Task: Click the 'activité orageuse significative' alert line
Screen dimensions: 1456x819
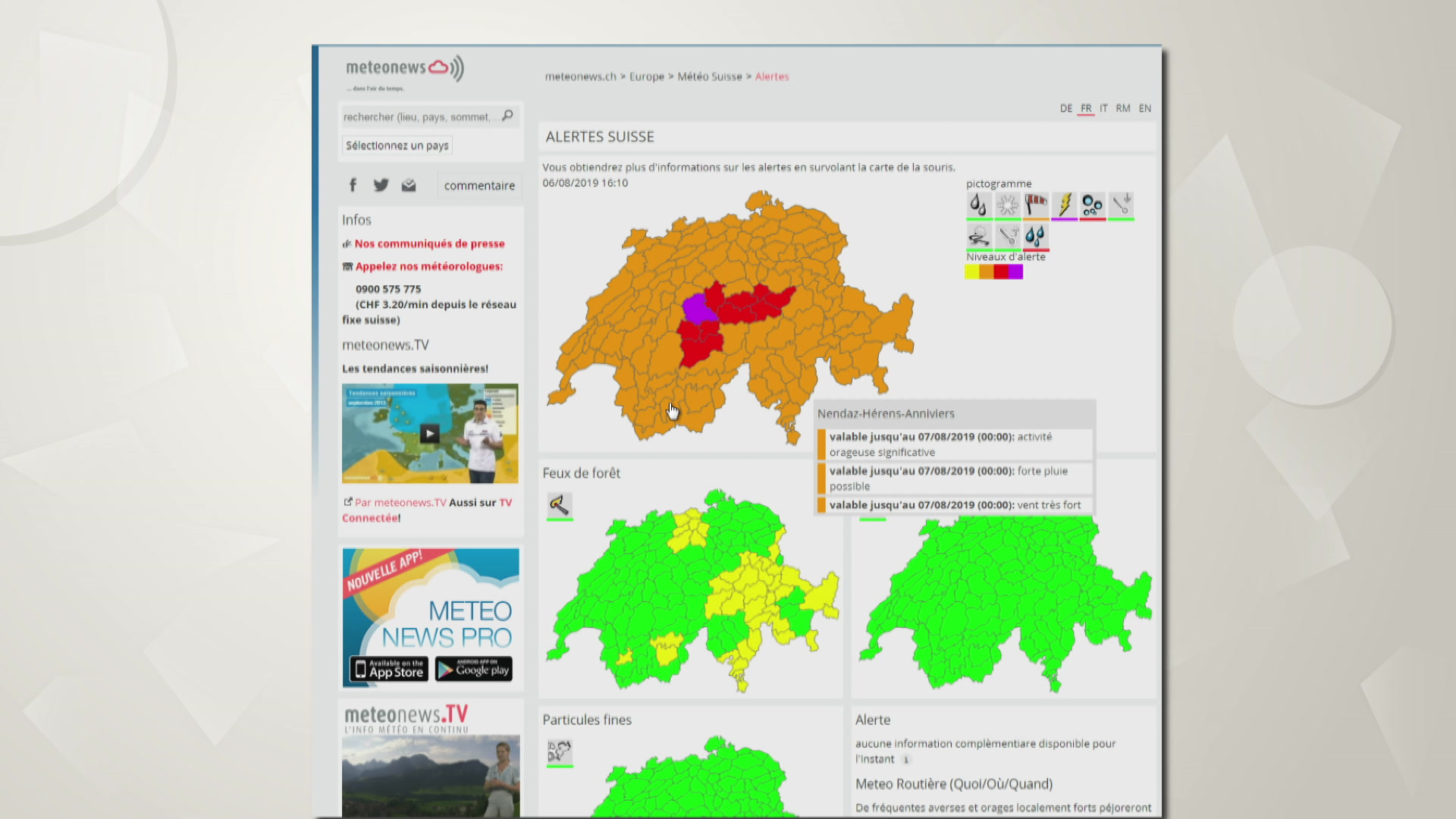Action: coord(955,444)
